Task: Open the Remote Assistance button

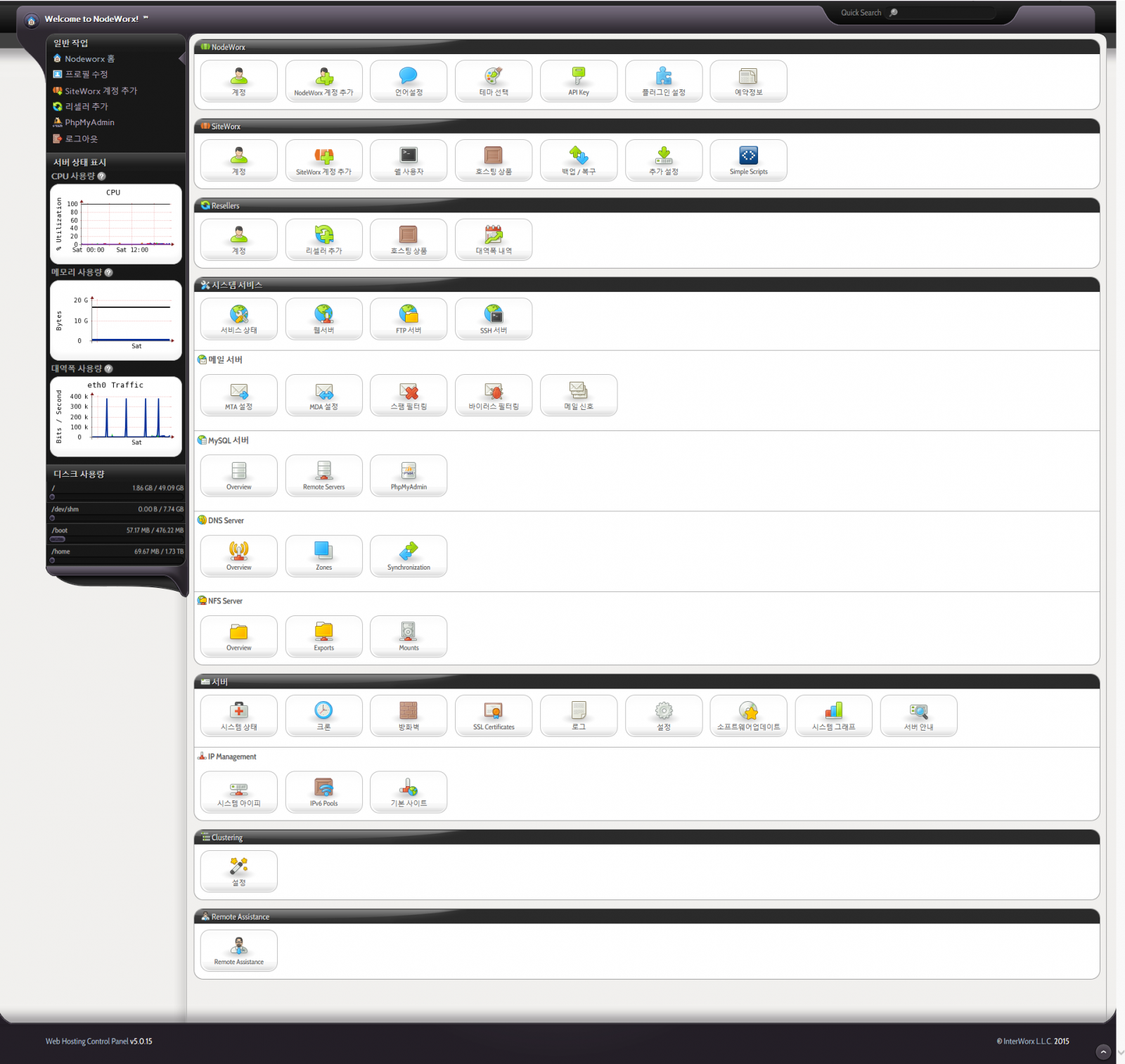Action: click(x=238, y=951)
